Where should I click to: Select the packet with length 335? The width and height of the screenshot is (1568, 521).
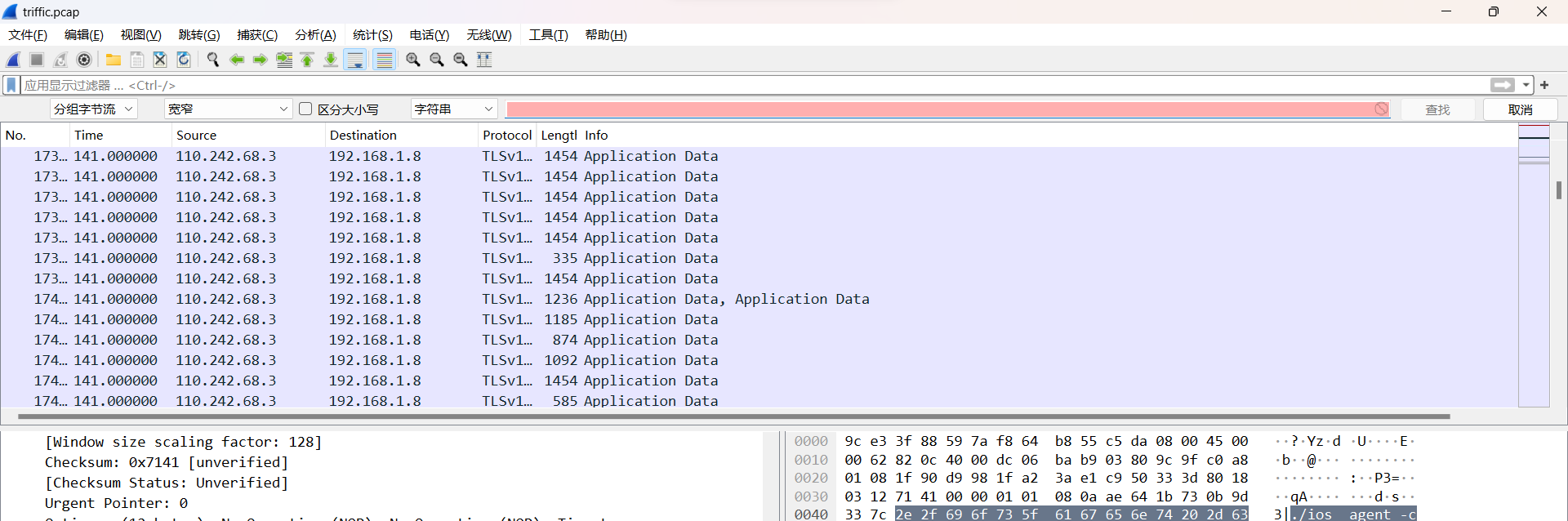tap(758, 258)
